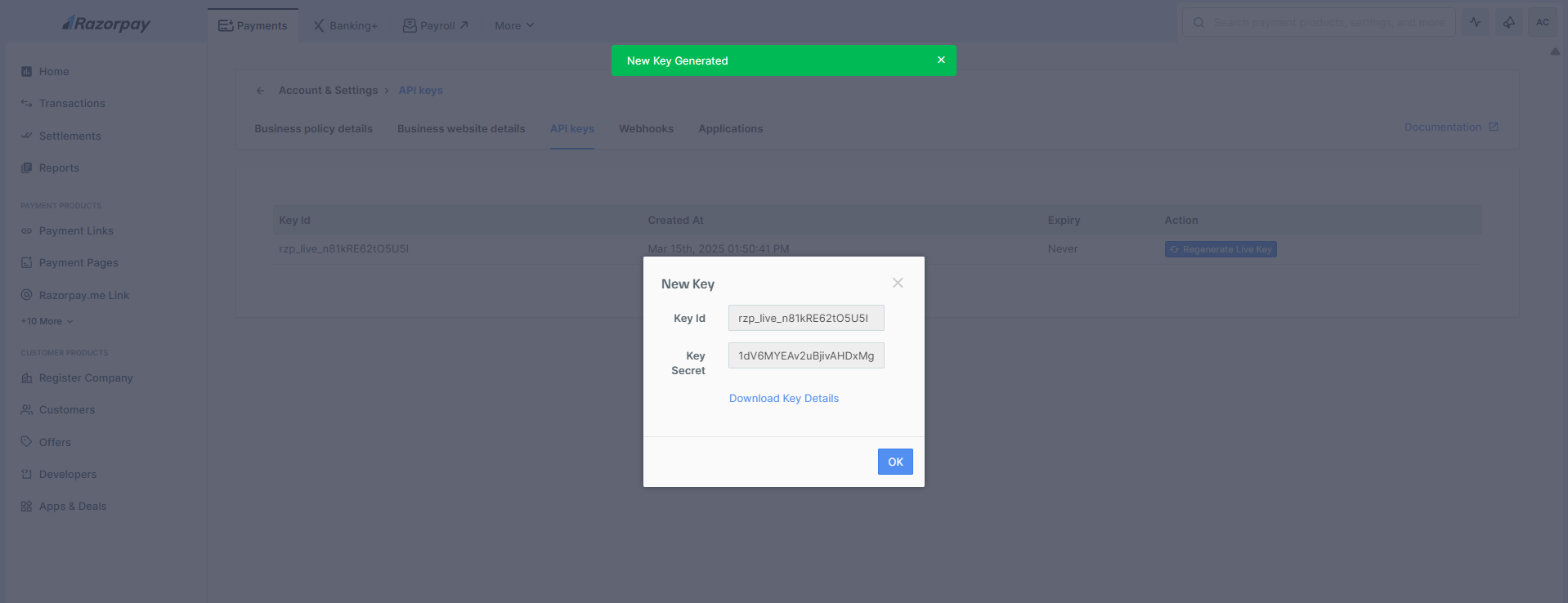Open the AC account menu

coord(1543,23)
